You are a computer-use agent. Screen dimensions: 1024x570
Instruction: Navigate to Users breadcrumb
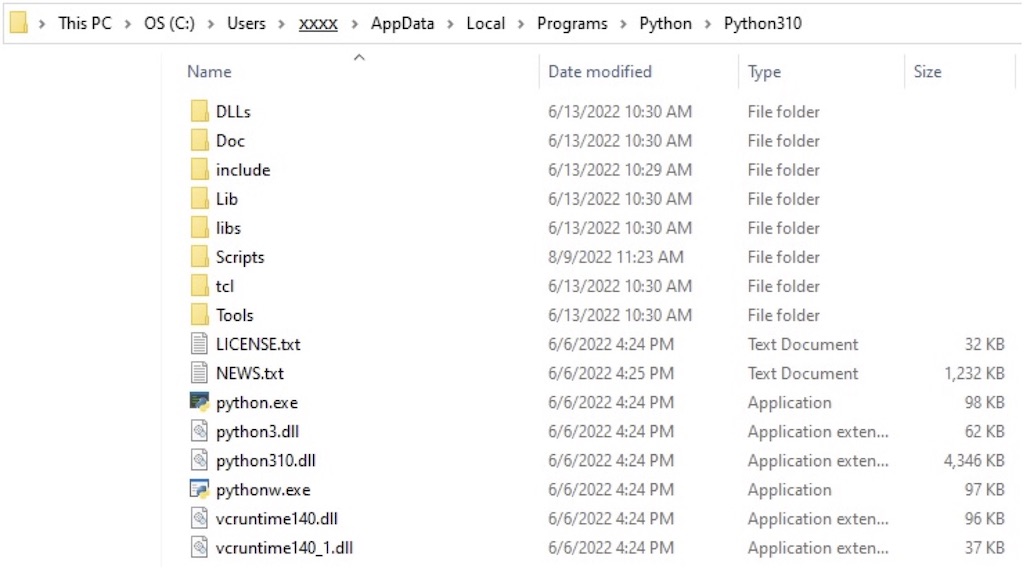point(246,24)
